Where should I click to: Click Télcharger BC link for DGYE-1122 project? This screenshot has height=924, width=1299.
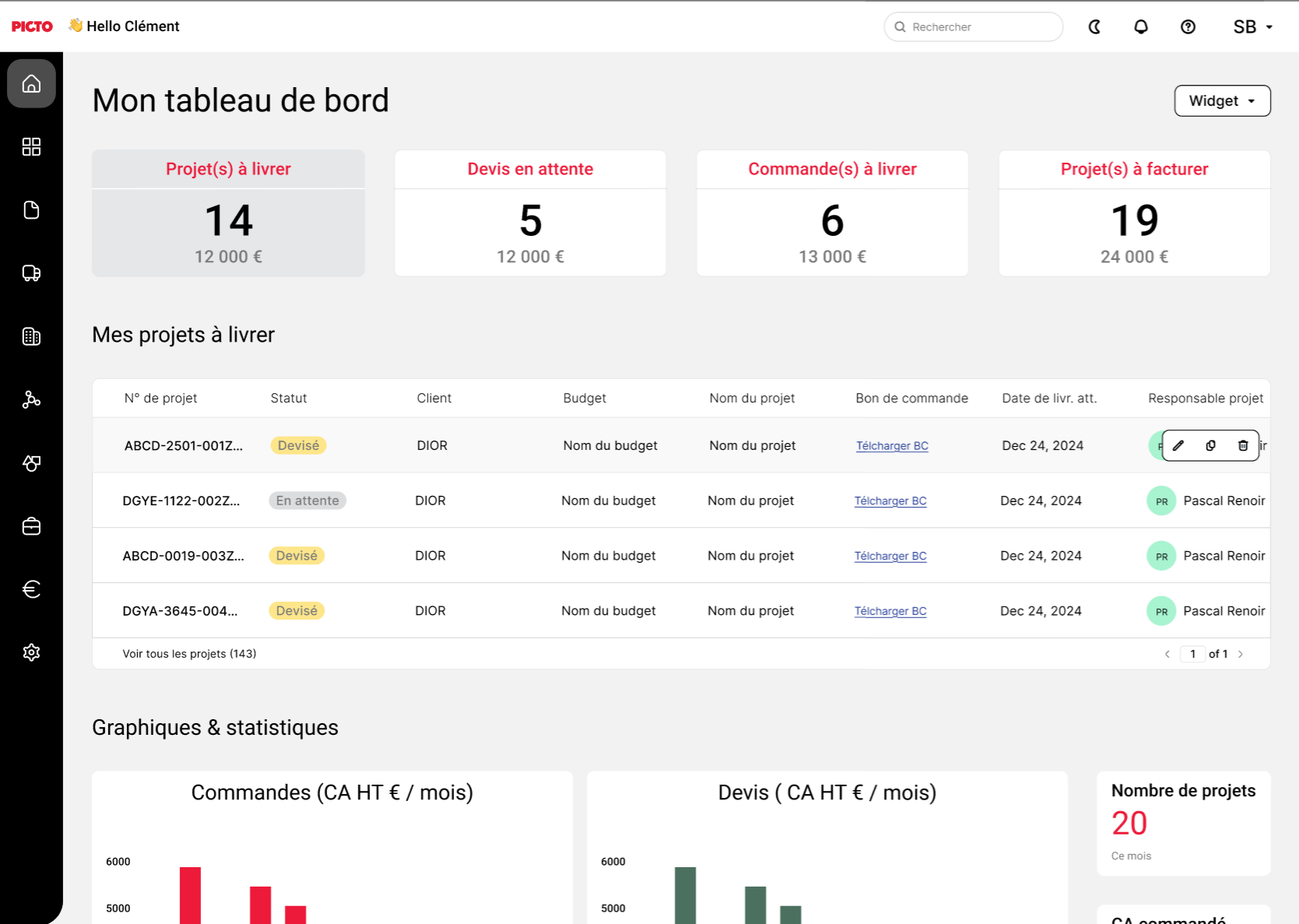890,501
